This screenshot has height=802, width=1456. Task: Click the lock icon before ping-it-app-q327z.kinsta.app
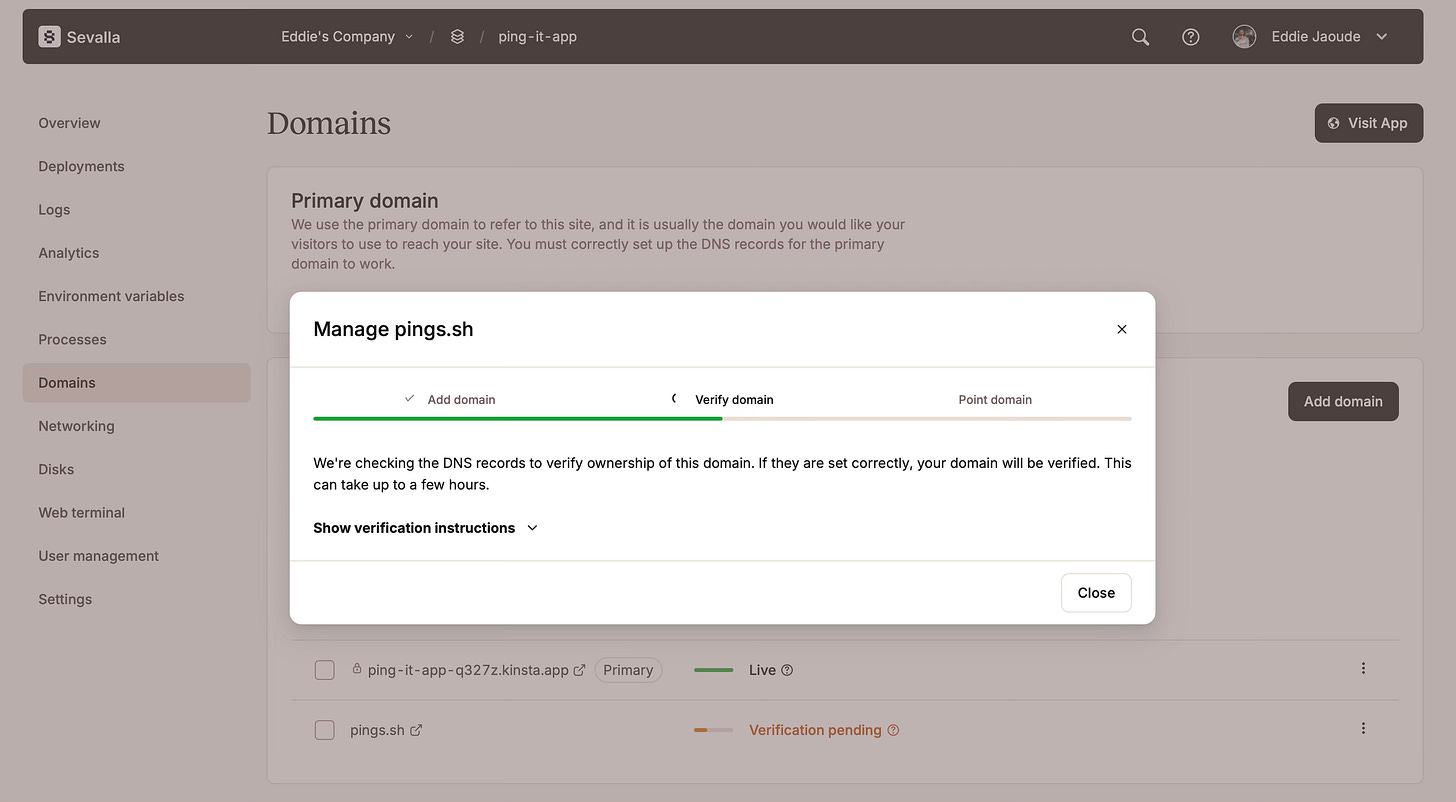tap(357, 669)
